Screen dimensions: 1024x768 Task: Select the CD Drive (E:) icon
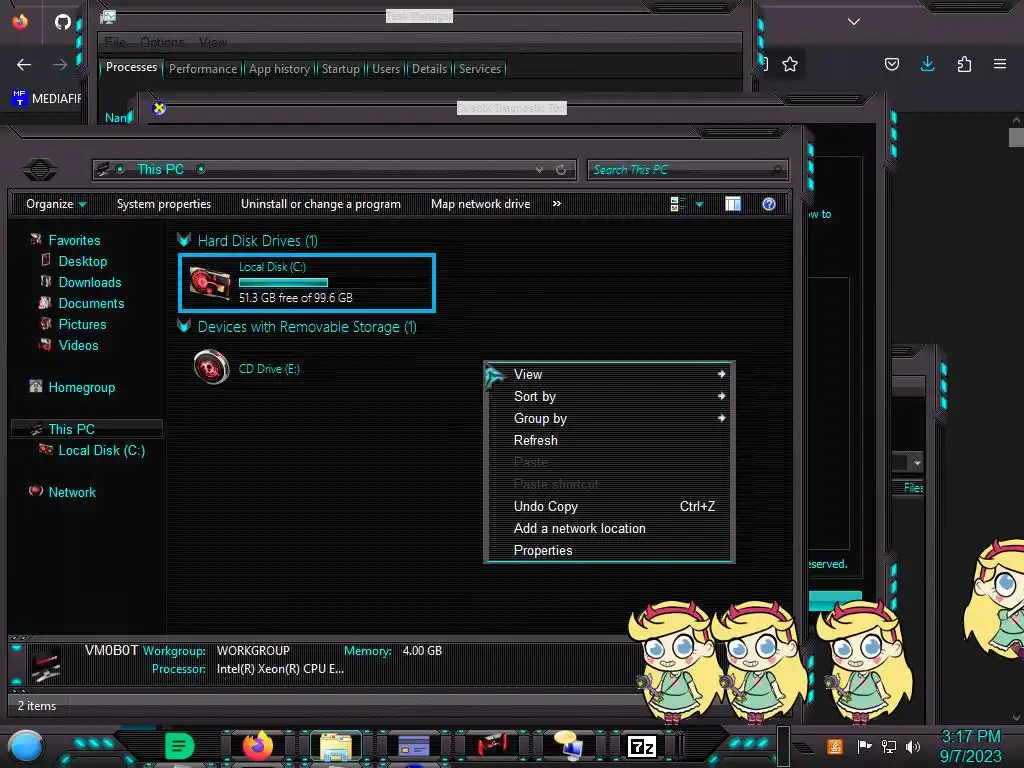[x=211, y=367]
